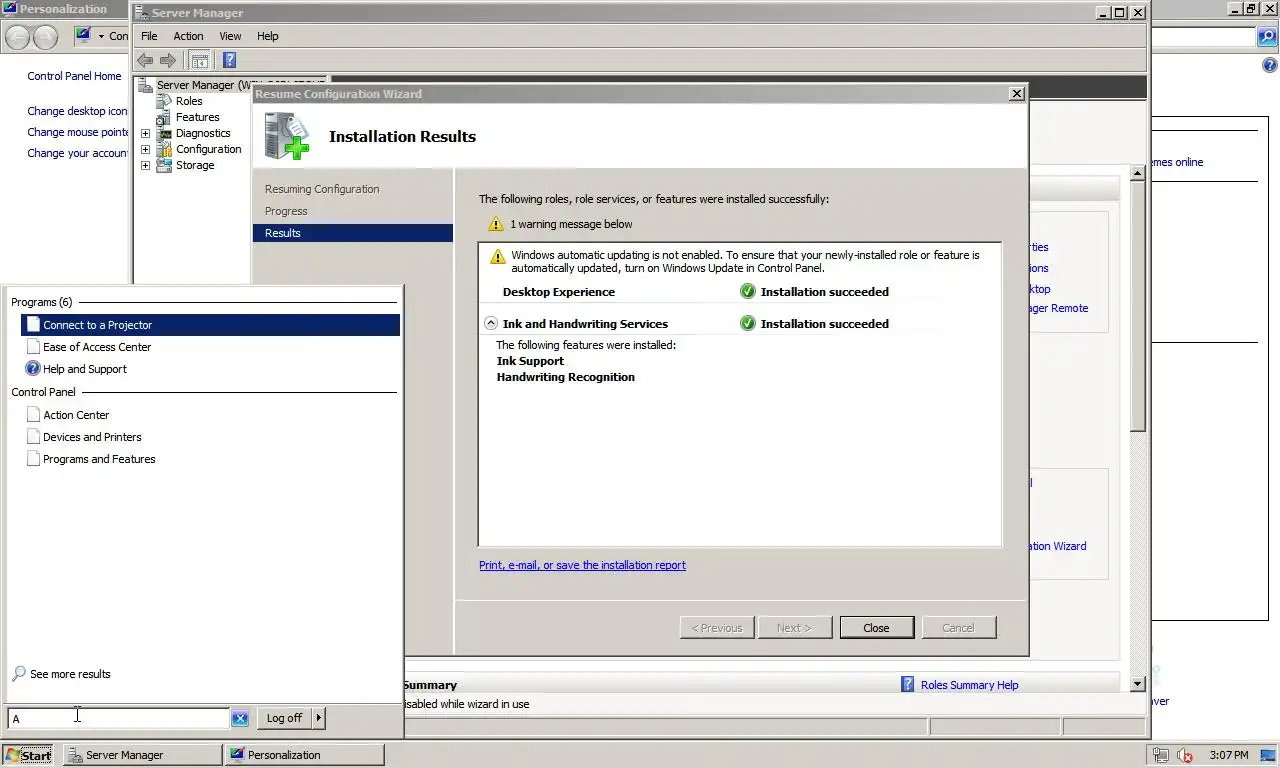1280x768 pixels.
Task: Select the Roles item in the console tree
Action: click(189, 101)
